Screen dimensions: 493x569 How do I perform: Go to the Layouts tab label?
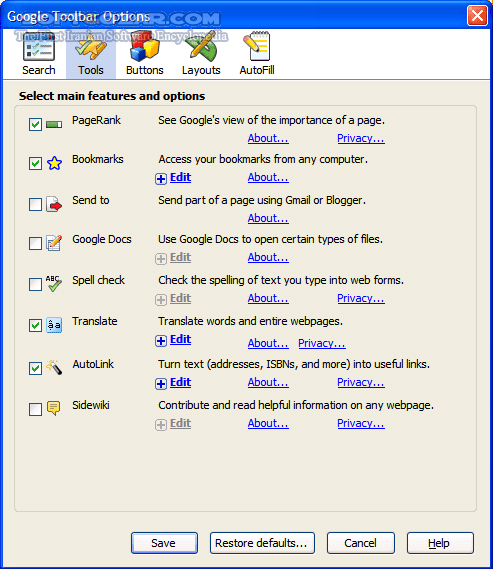(x=201, y=70)
